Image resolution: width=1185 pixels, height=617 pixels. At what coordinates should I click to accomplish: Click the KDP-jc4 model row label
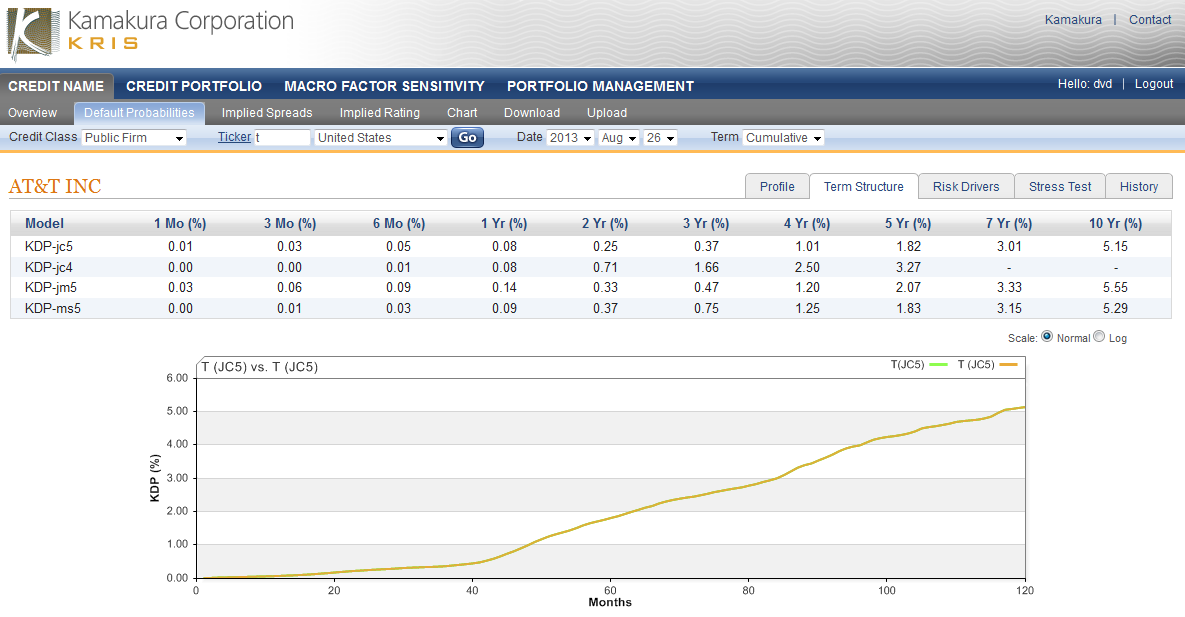coord(49,268)
